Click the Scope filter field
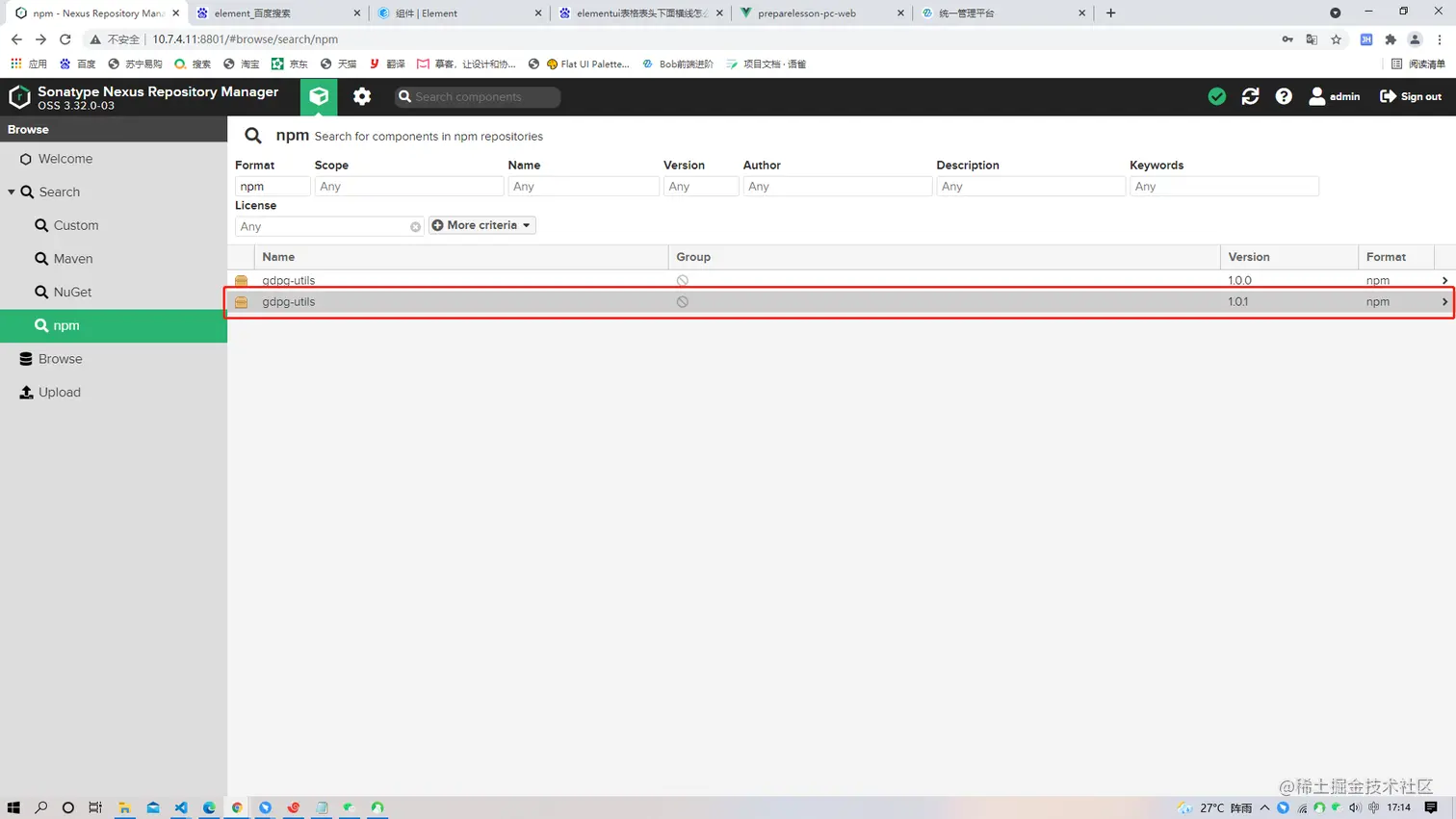 [x=409, y=187]
